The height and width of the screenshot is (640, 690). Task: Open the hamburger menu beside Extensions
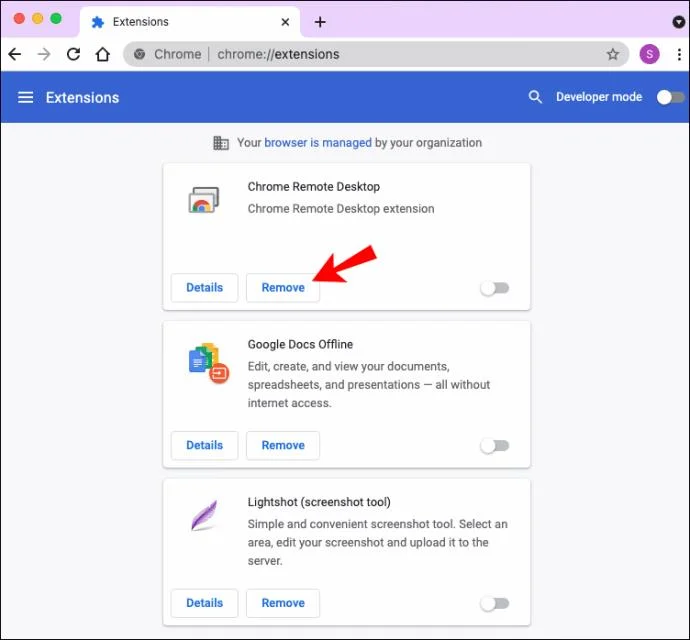pyautogui.click(x=26, y=97)
